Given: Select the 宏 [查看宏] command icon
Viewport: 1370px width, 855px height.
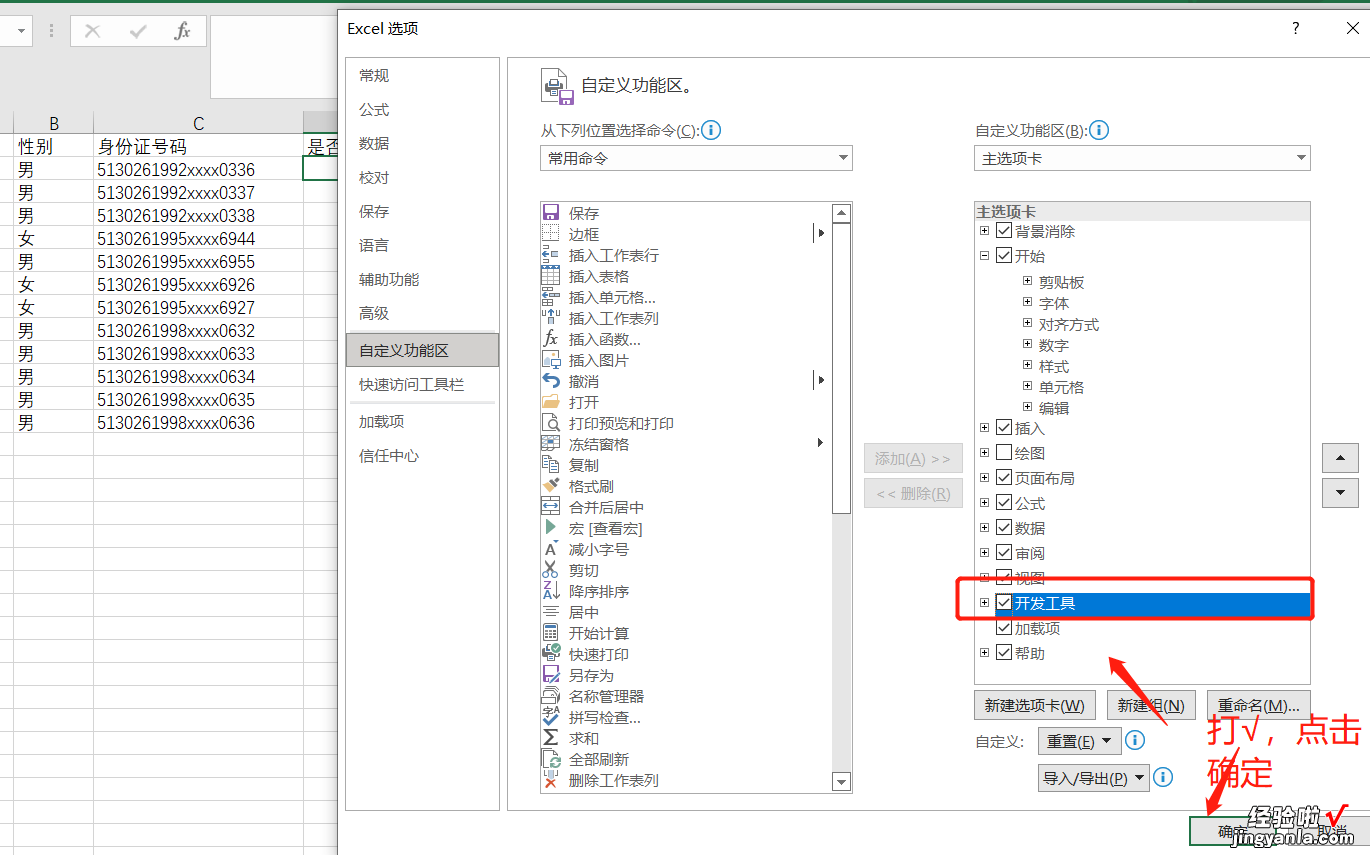Looking at the screenshot, I should tap(550, 528).
